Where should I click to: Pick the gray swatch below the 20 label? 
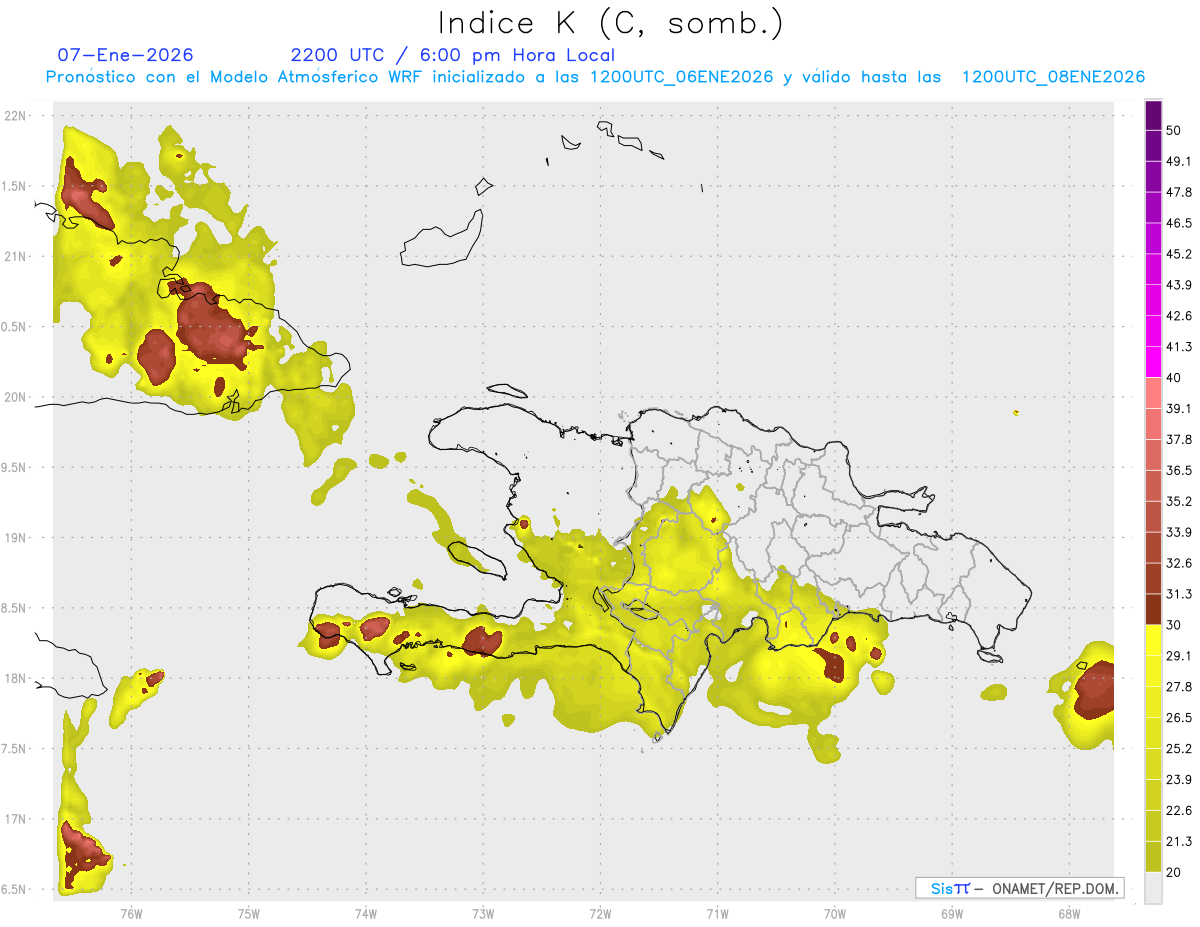pos(1153,887)
